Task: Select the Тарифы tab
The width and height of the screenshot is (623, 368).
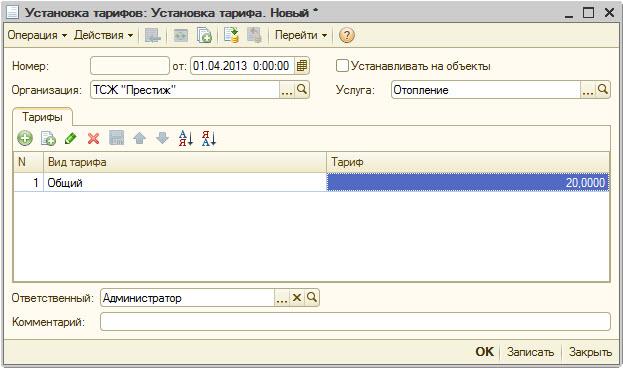Action: click(x=42, y=117)
